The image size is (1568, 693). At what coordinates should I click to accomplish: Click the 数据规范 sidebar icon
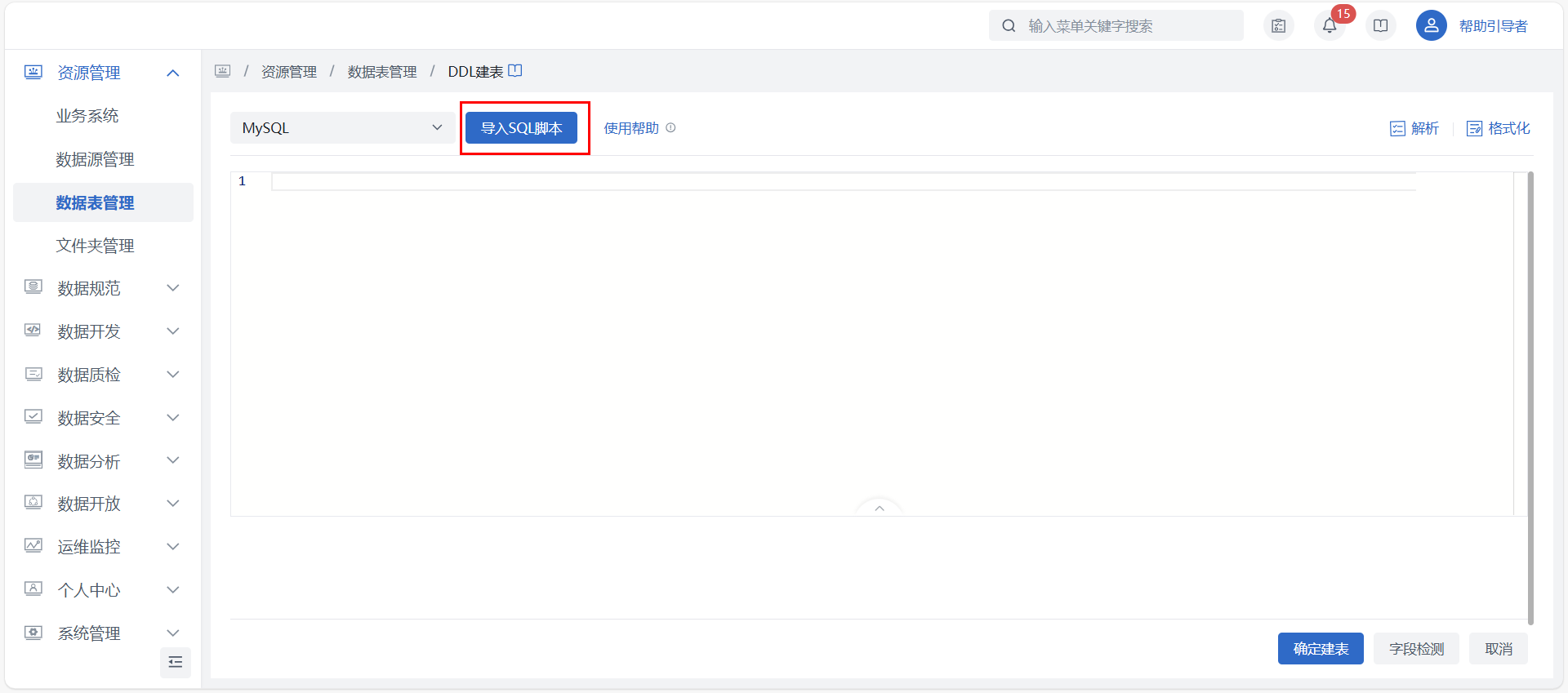[33, 287]
